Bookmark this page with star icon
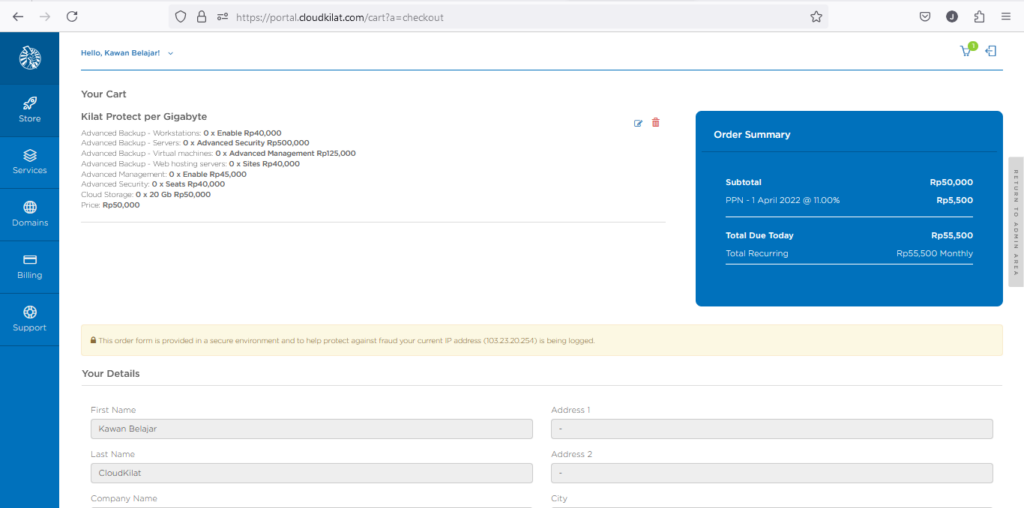Image resolution: width=1024 pixels, height=508 pixels. tap(816, 17)
